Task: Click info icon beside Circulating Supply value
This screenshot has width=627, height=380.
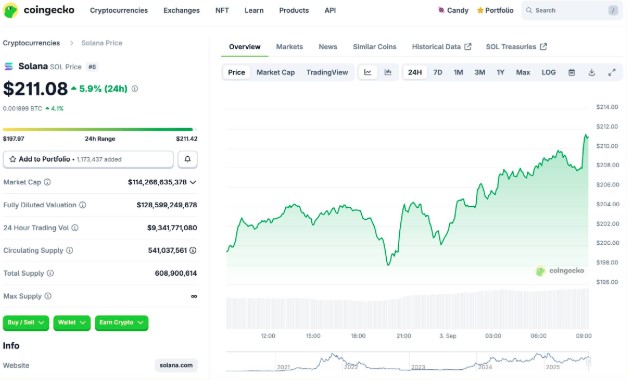Action: click(193, 250)
